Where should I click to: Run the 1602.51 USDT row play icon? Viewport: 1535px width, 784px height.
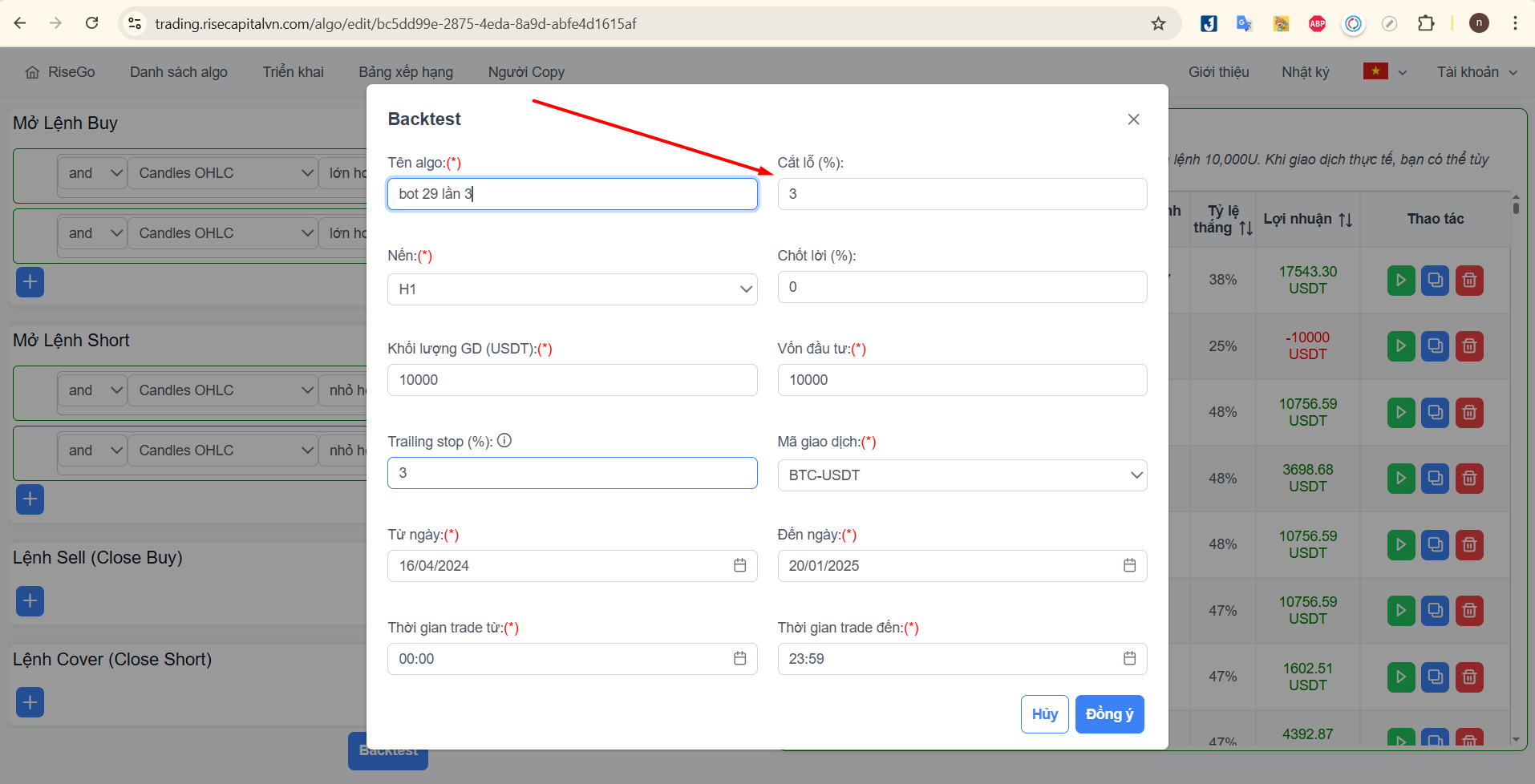tap(1401, 677)
